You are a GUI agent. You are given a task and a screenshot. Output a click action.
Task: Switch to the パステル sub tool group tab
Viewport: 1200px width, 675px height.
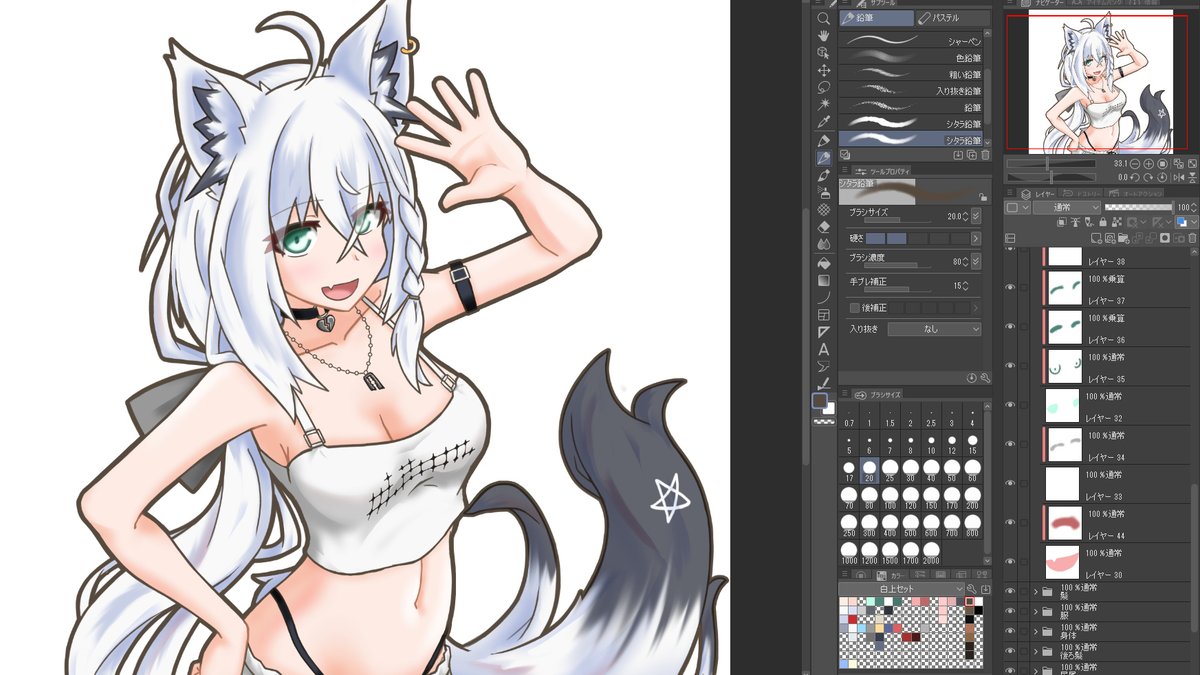pos(953,18)
